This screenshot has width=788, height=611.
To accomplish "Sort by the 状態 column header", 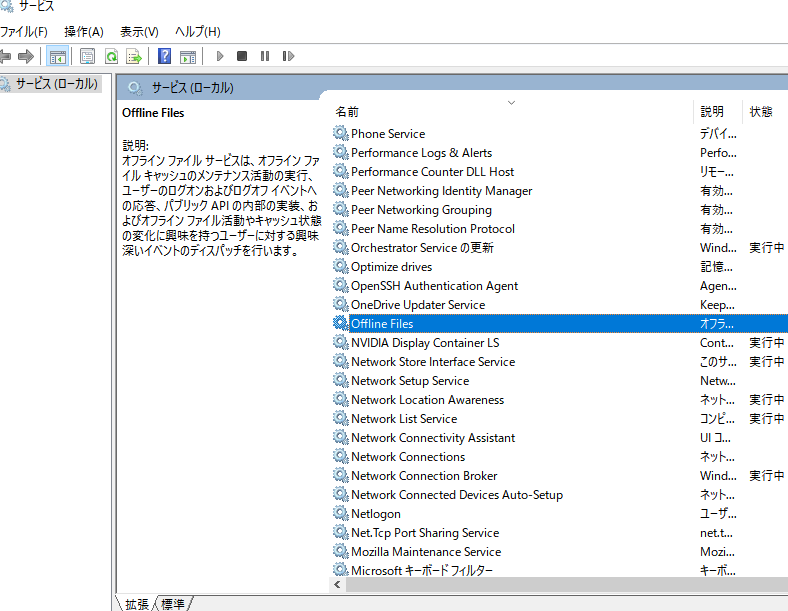I will pos(761,112).
